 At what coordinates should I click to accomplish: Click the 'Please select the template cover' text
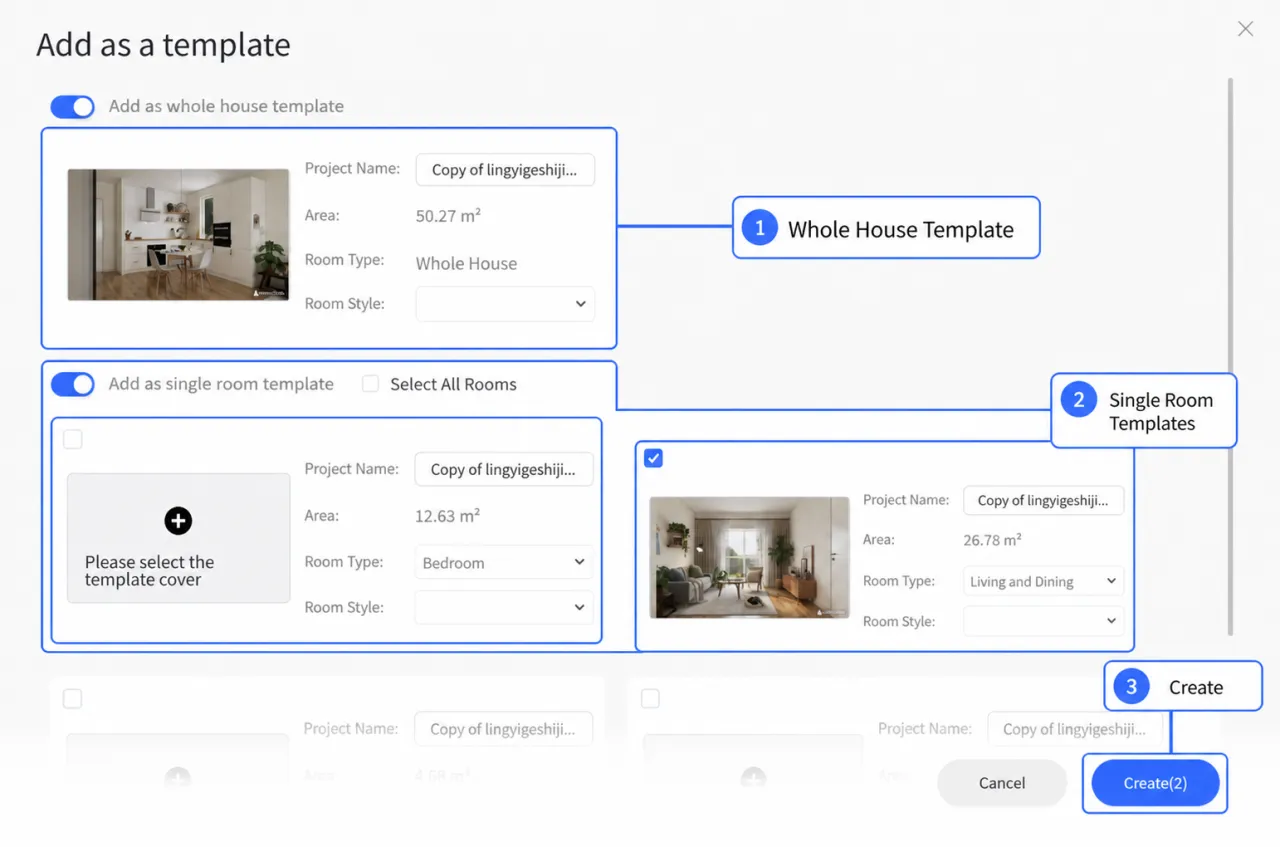coord(150,571)
